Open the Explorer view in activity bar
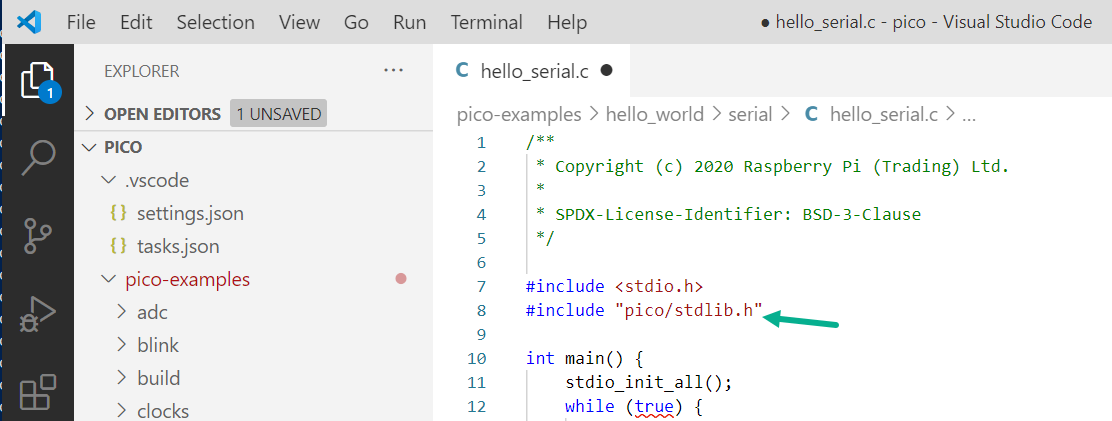Image resolution: width=1112 pixels, height=421 pixels. point(39,82)
